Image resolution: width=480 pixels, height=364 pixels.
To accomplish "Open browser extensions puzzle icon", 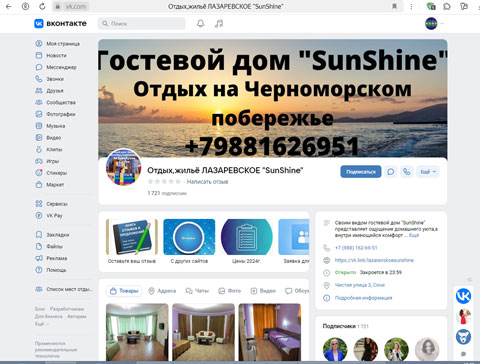I will click(447, 6).
